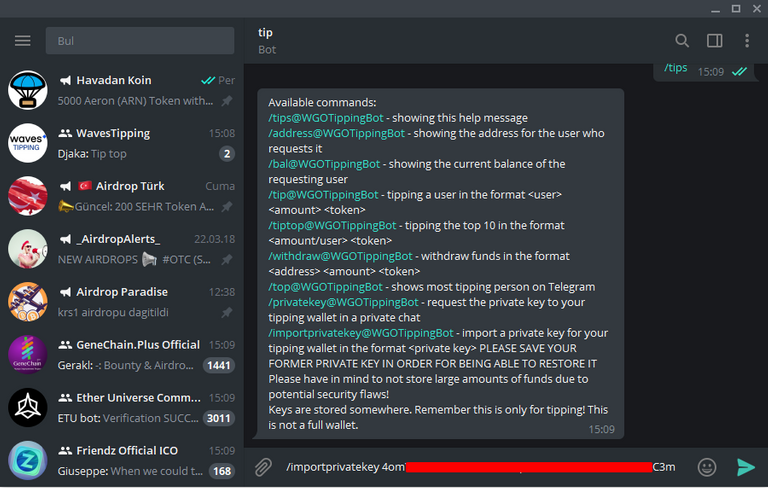Toggle the side panel icon in header
This screenshot has height=488, width=768.
pos(715,41)
